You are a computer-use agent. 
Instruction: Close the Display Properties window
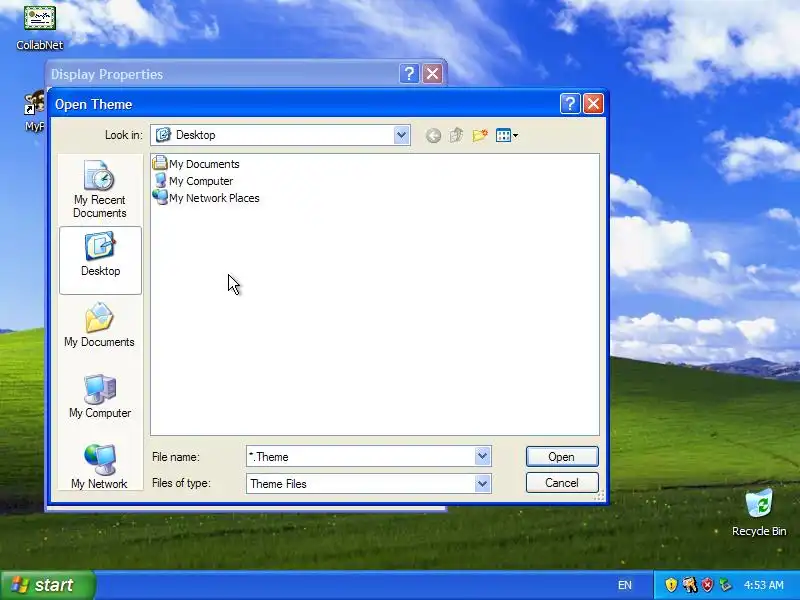[x=432, y=74]
